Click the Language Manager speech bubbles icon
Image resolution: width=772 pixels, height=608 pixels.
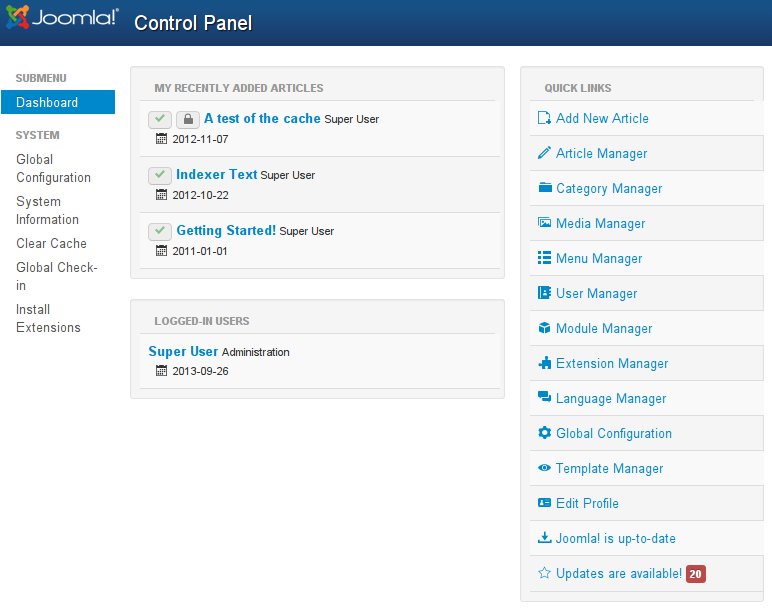tap(544, 397)
